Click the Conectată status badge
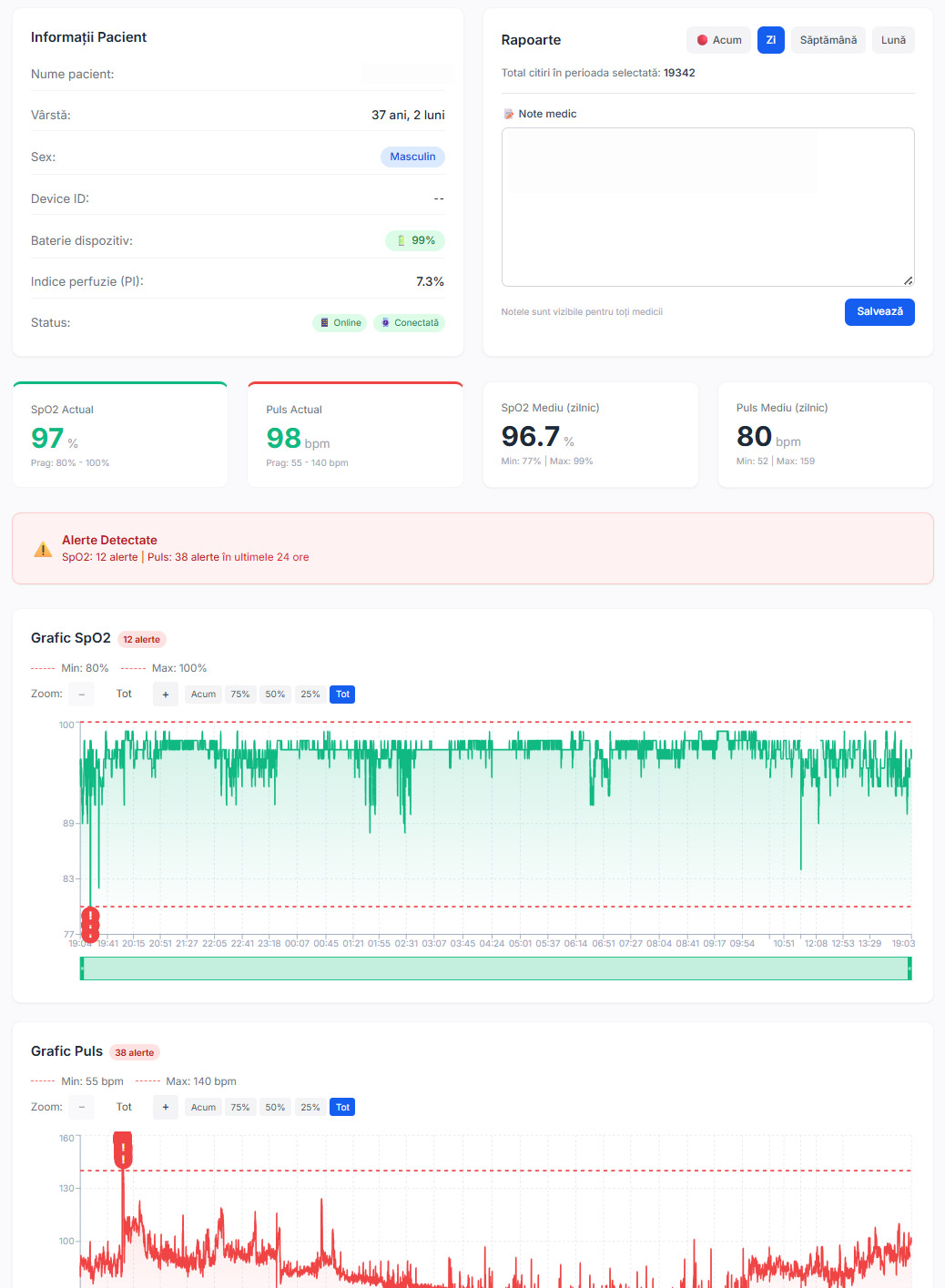 click(x=409, y=323)
